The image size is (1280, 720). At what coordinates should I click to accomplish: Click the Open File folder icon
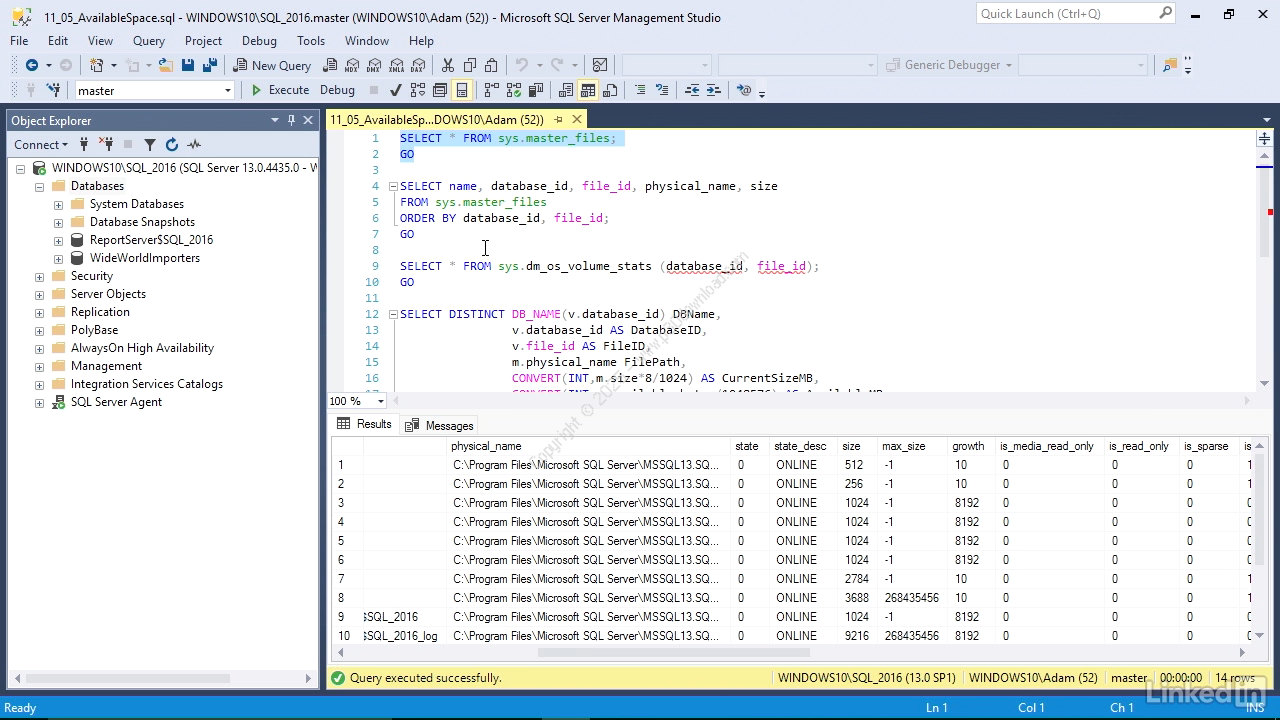[165, 65]
